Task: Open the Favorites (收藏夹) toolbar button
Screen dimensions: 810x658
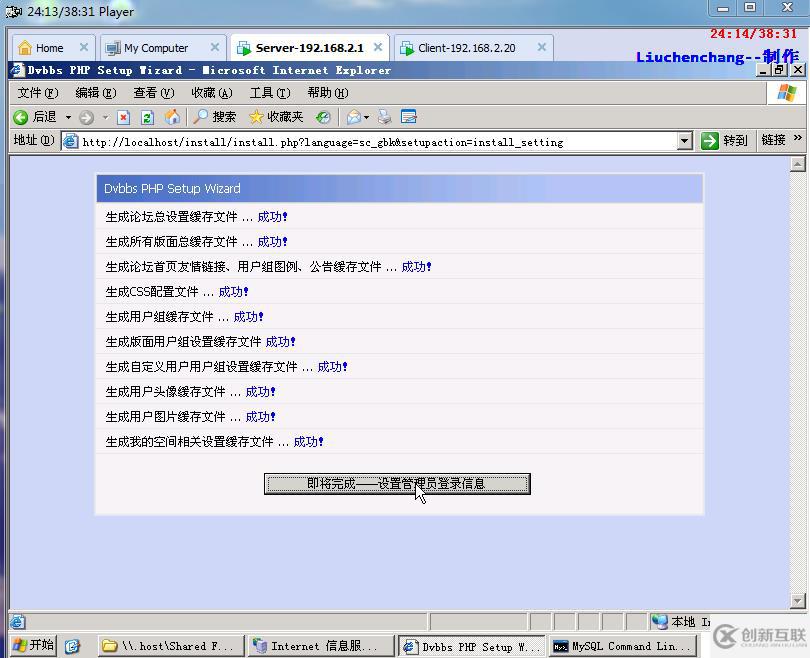Action: point(276,117)
